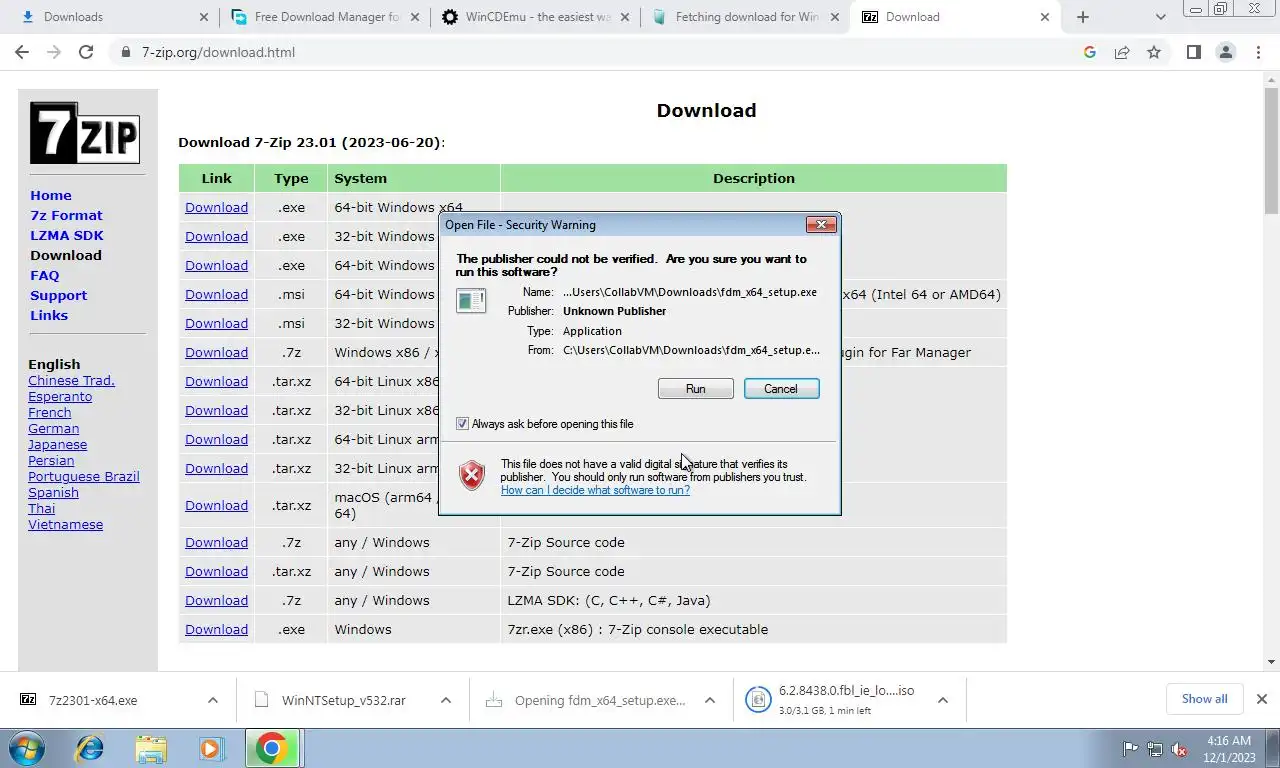The height and width of the screenshot is (768, 1280).
Task: Click the Google icon in the address bar
Action: [1090, 52]
